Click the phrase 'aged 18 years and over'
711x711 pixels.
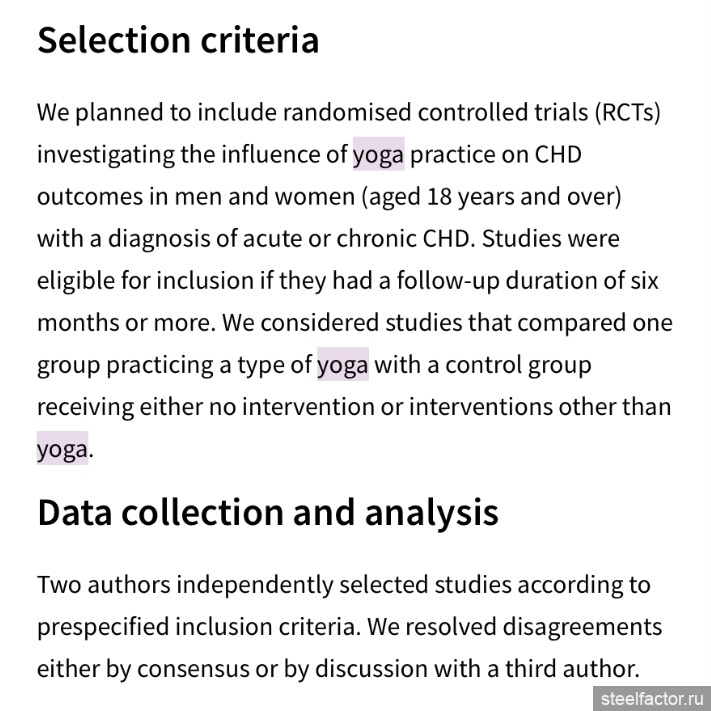click(492, 197)
